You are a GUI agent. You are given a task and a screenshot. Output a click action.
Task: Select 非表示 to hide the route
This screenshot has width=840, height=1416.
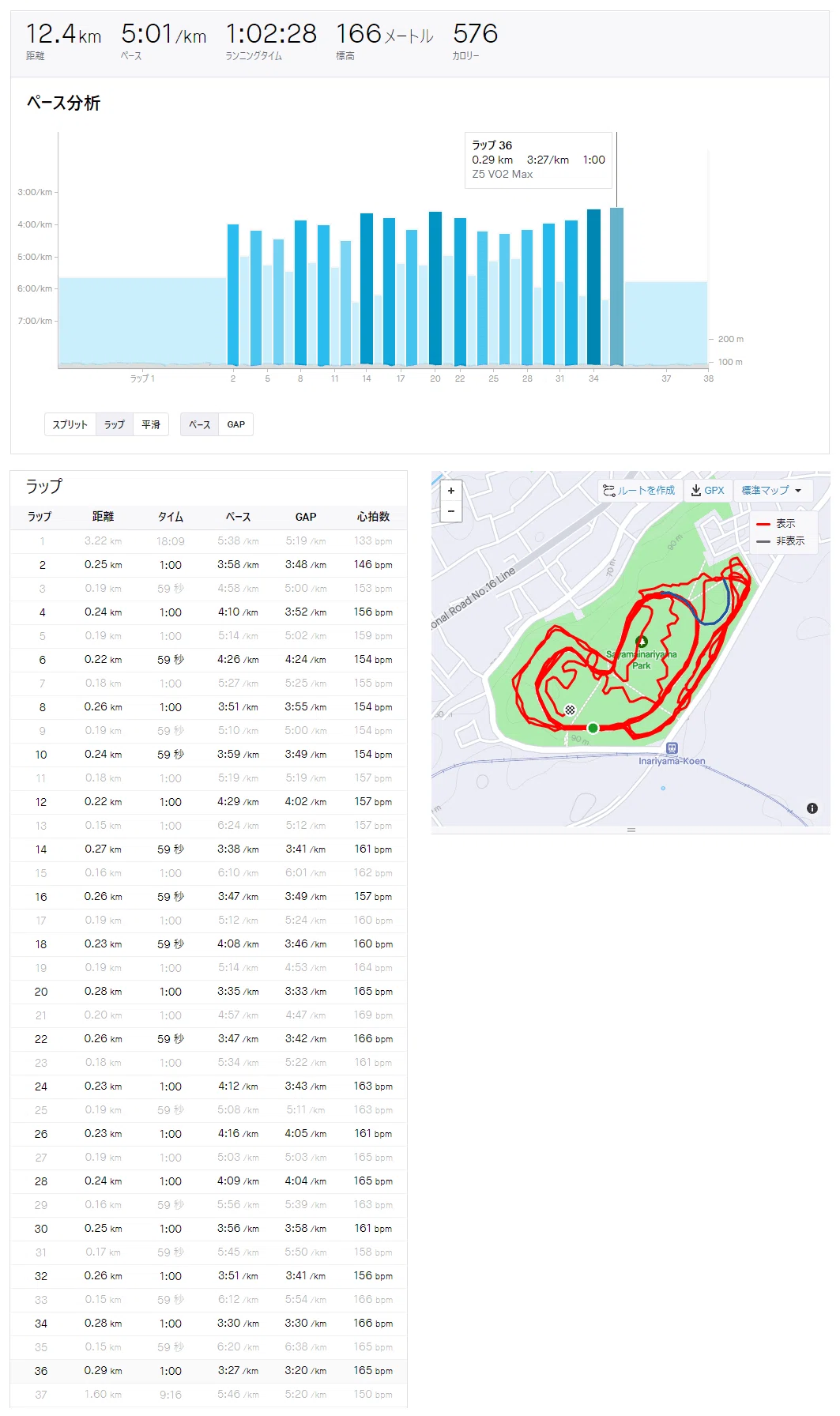(780, 541)
